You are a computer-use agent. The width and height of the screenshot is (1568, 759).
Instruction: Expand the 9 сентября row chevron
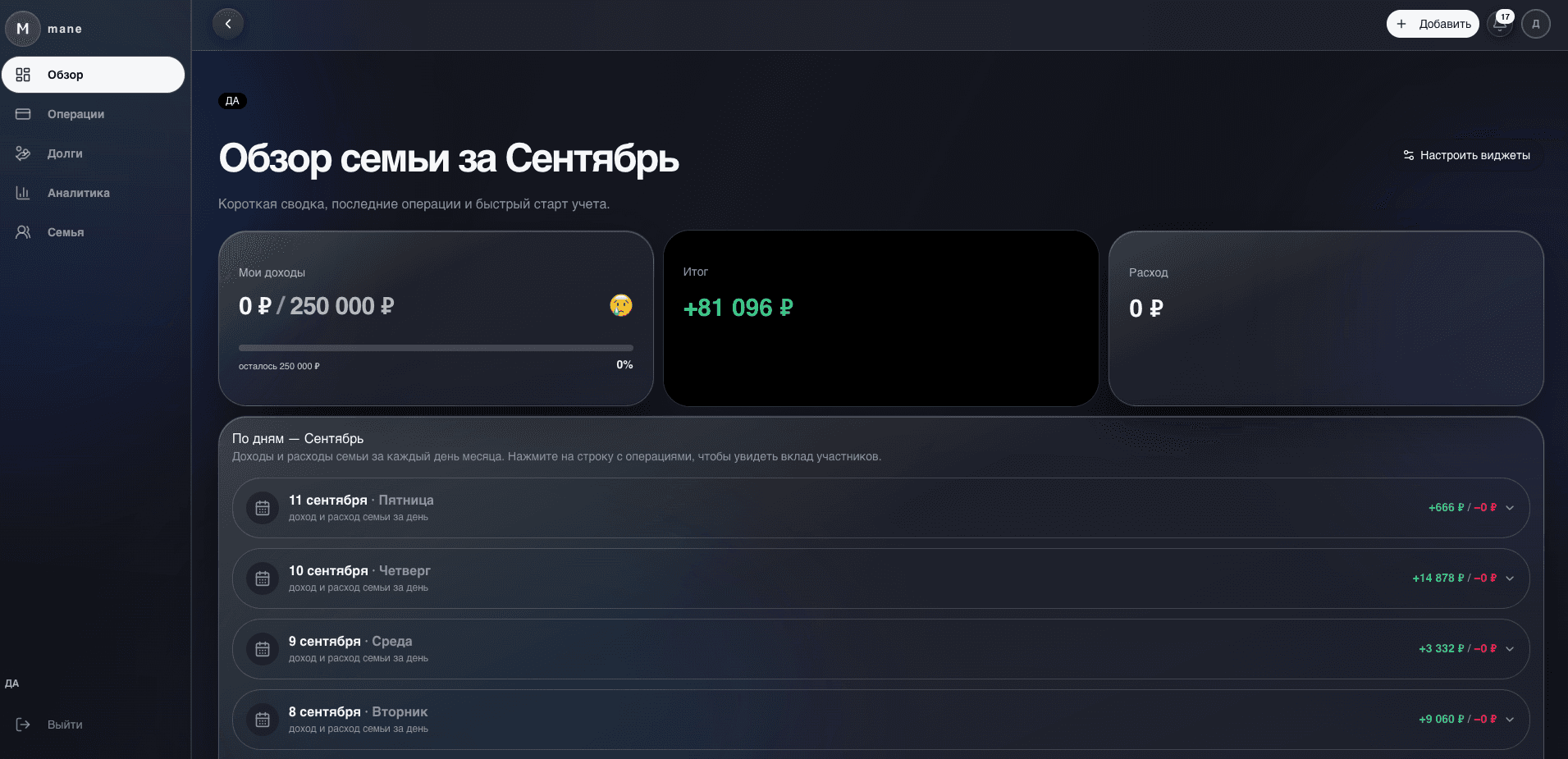pos(1510,649)
